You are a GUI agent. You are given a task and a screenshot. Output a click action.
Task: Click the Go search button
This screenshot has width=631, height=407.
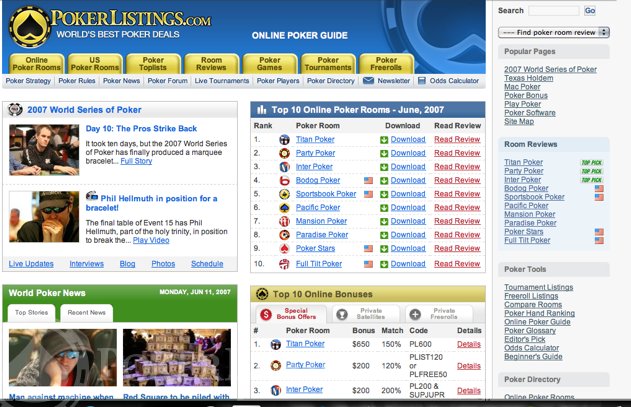(x=590, y=11)
